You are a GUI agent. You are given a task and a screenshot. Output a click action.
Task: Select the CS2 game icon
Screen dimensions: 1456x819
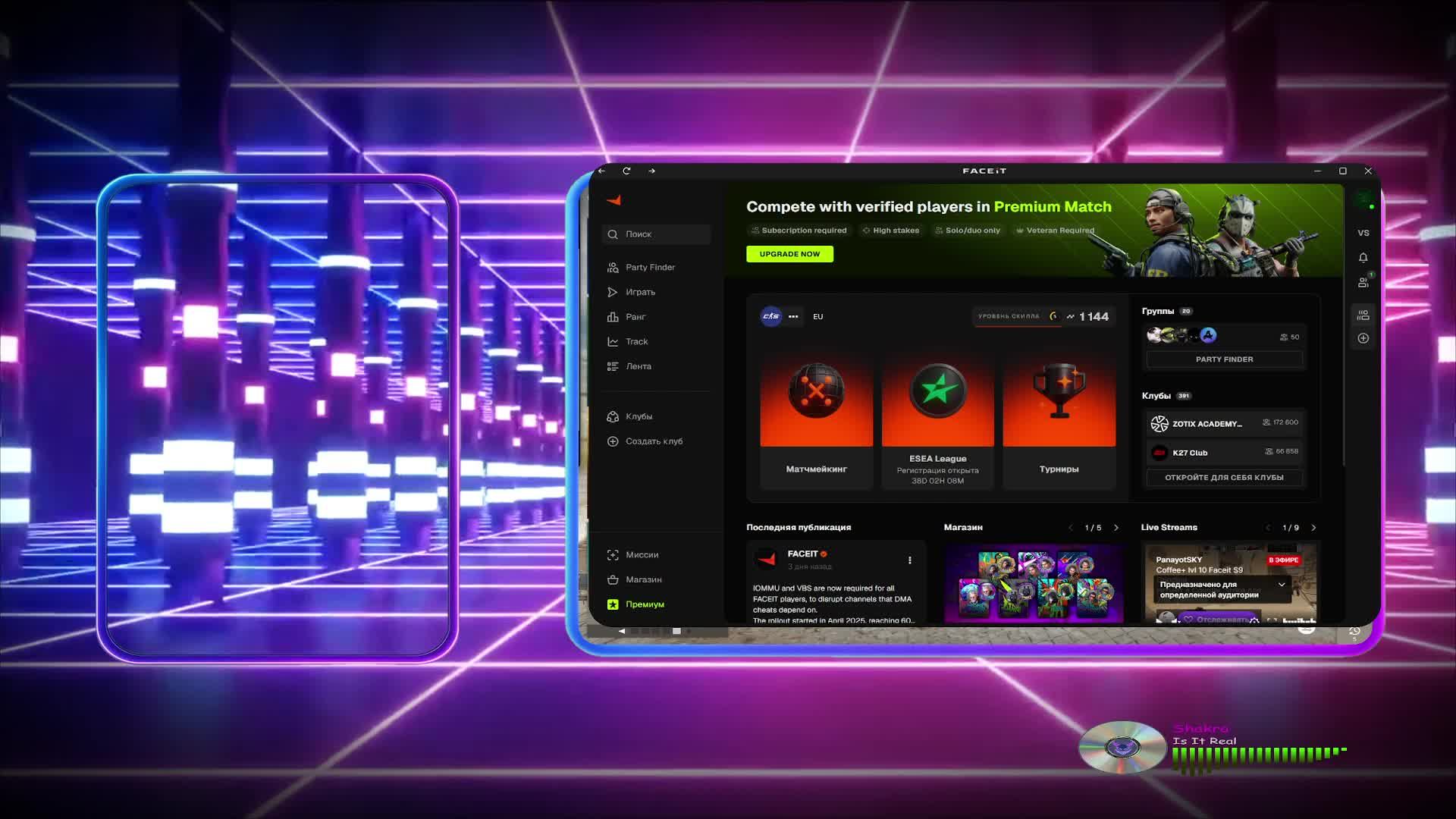771,316
